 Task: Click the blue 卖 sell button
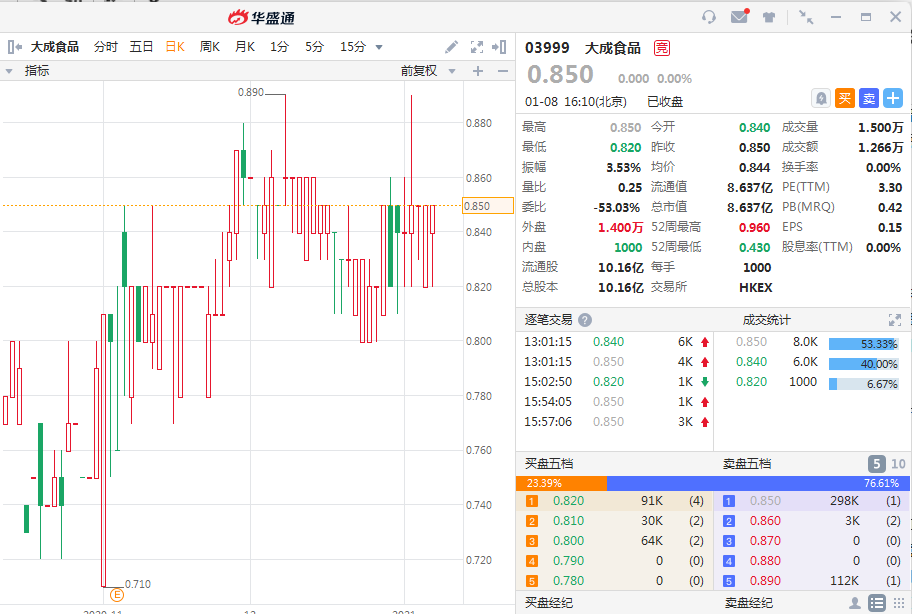coord(869,98)
